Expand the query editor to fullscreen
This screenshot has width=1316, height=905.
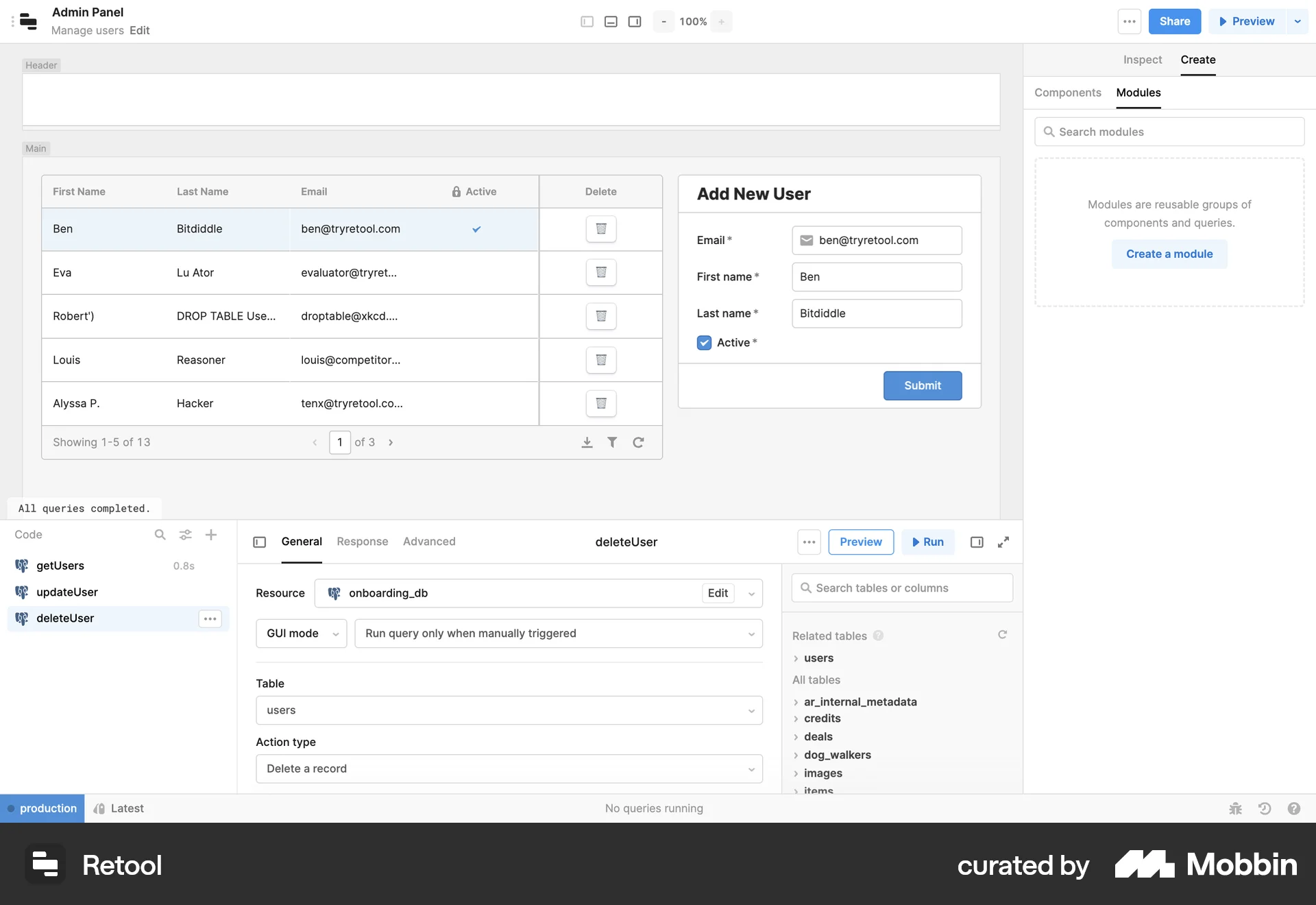tap(1003, 542)
